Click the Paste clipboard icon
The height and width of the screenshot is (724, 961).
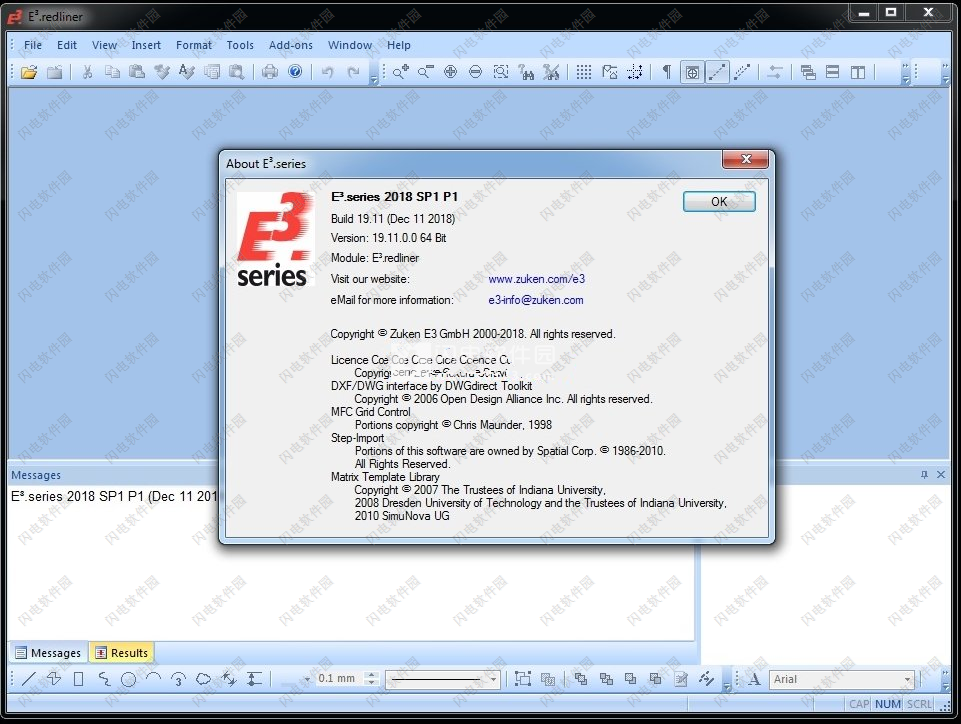[137, 72]
